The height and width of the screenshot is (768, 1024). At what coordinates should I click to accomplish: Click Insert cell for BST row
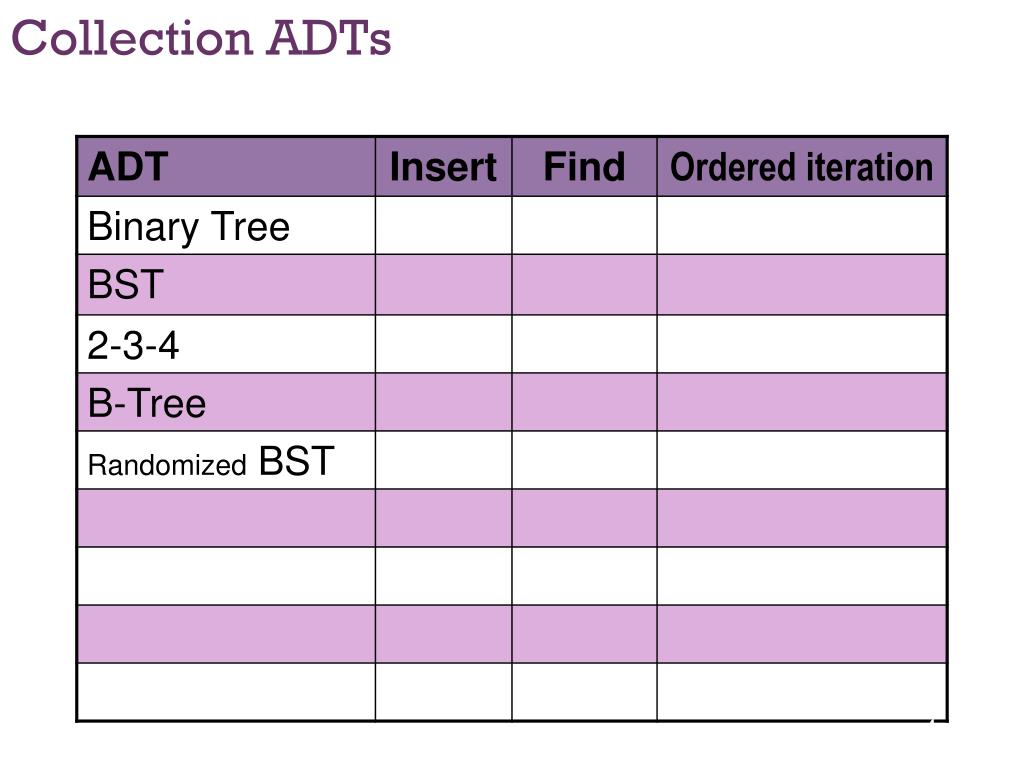(443, 285)
